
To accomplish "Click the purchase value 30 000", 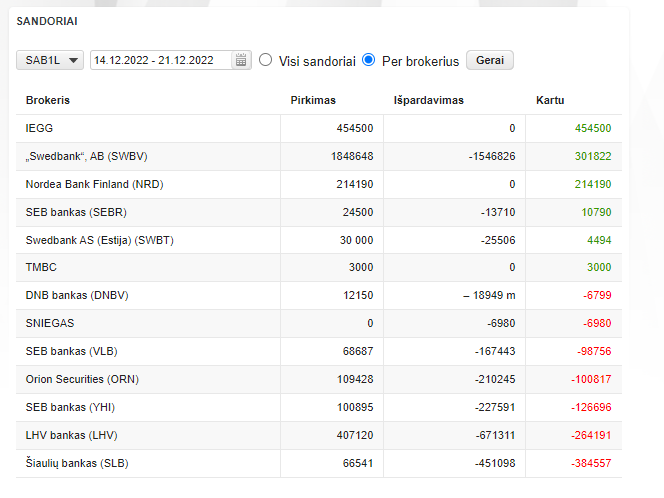I will tap(357, 240).
